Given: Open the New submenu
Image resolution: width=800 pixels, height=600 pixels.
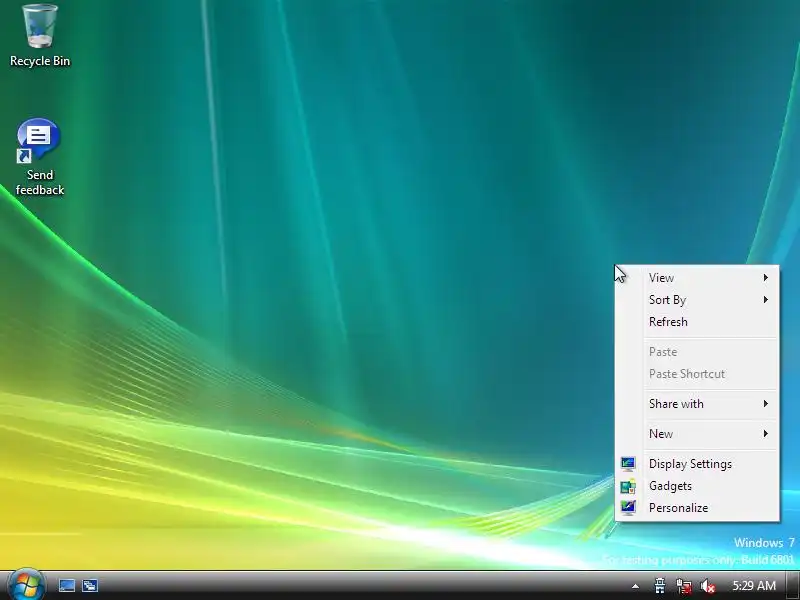Looking at the screenshot, I should click(x=697, y=434).
